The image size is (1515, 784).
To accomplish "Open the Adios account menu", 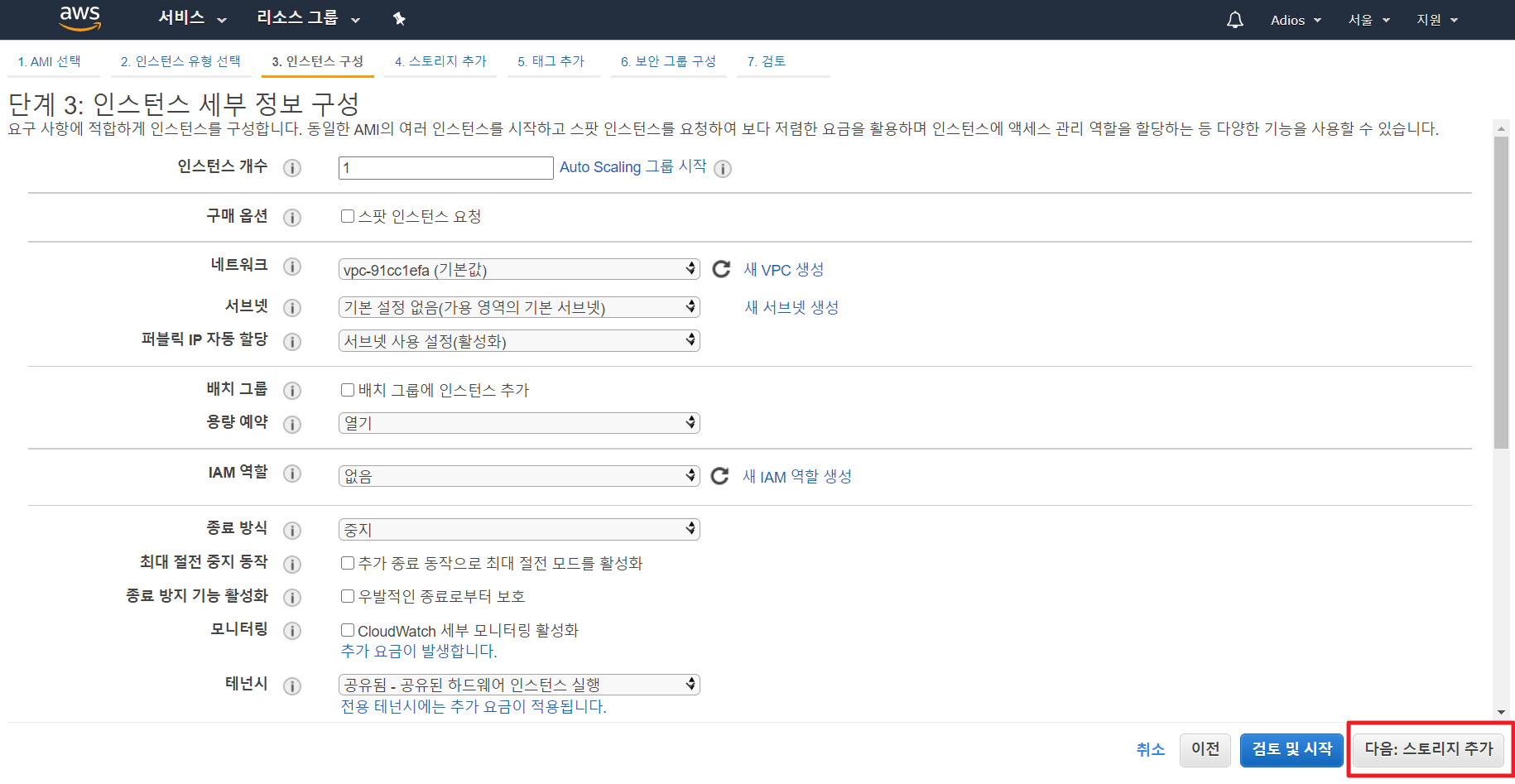I will coord(1296,20).
